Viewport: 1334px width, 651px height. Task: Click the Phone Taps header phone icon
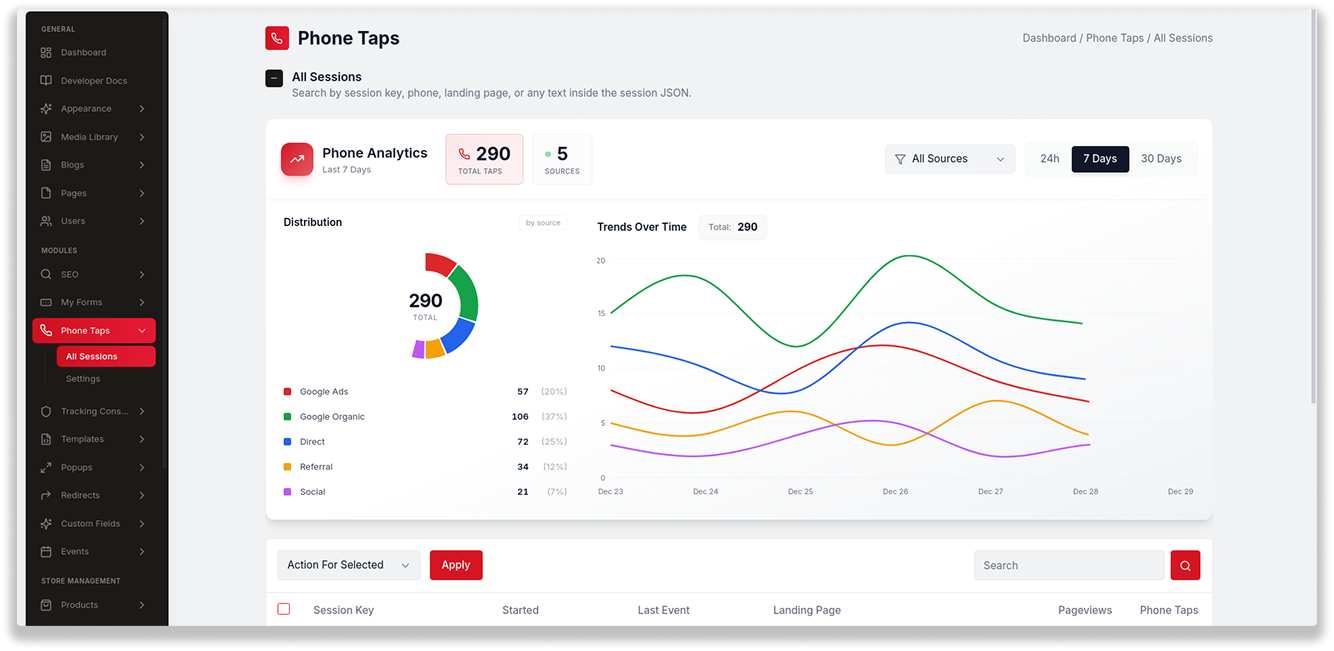coord(277,38)
